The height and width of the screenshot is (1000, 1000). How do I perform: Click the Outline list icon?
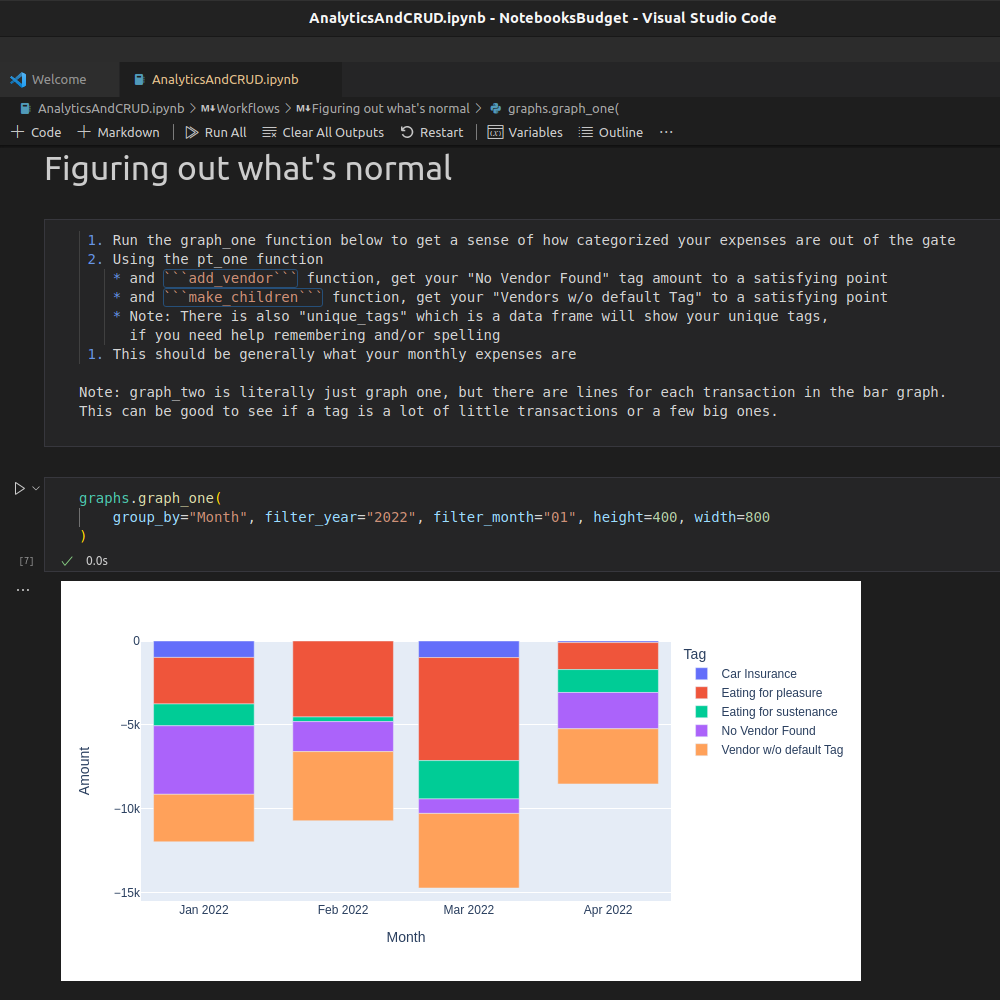tap(585, 133)
